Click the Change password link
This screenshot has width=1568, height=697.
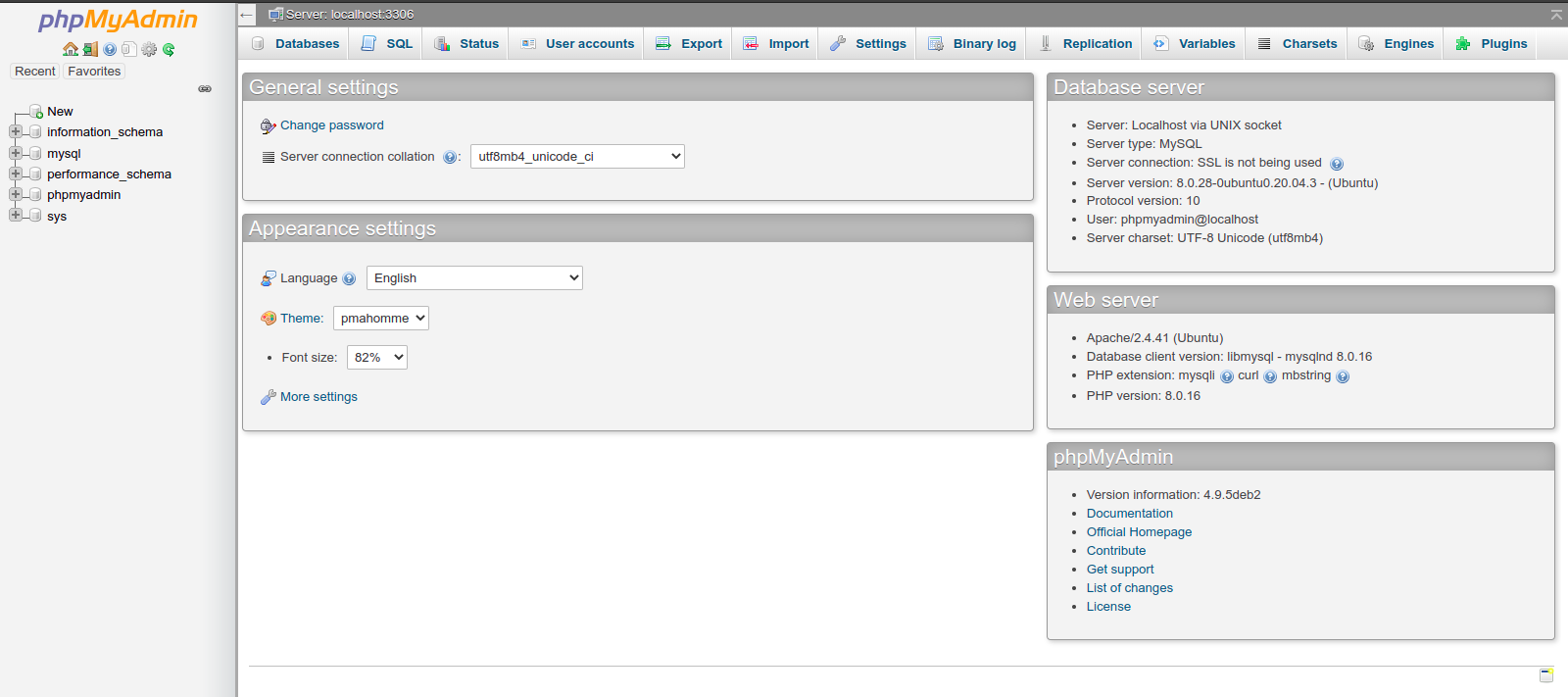click(332, 125)
